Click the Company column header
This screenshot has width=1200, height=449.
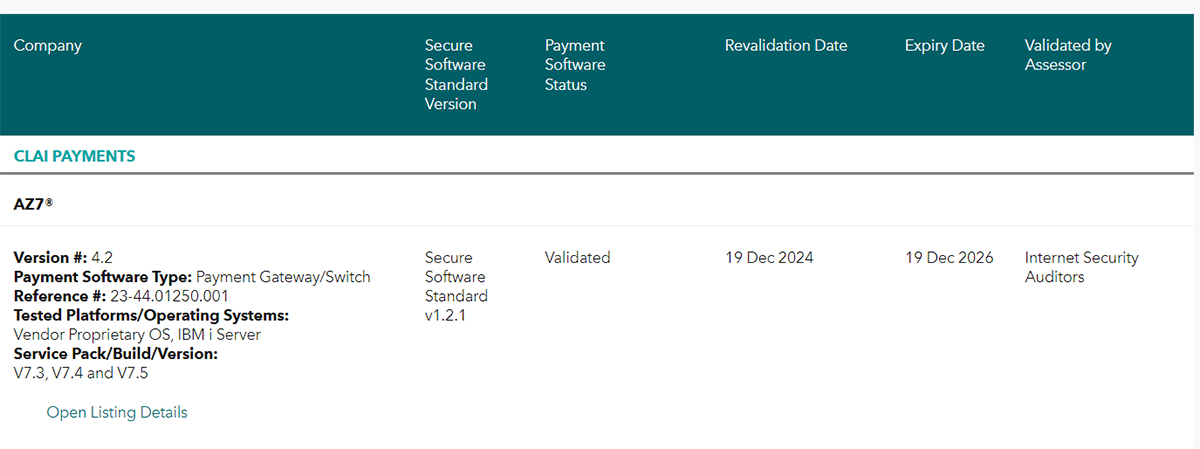coord(48,45)
